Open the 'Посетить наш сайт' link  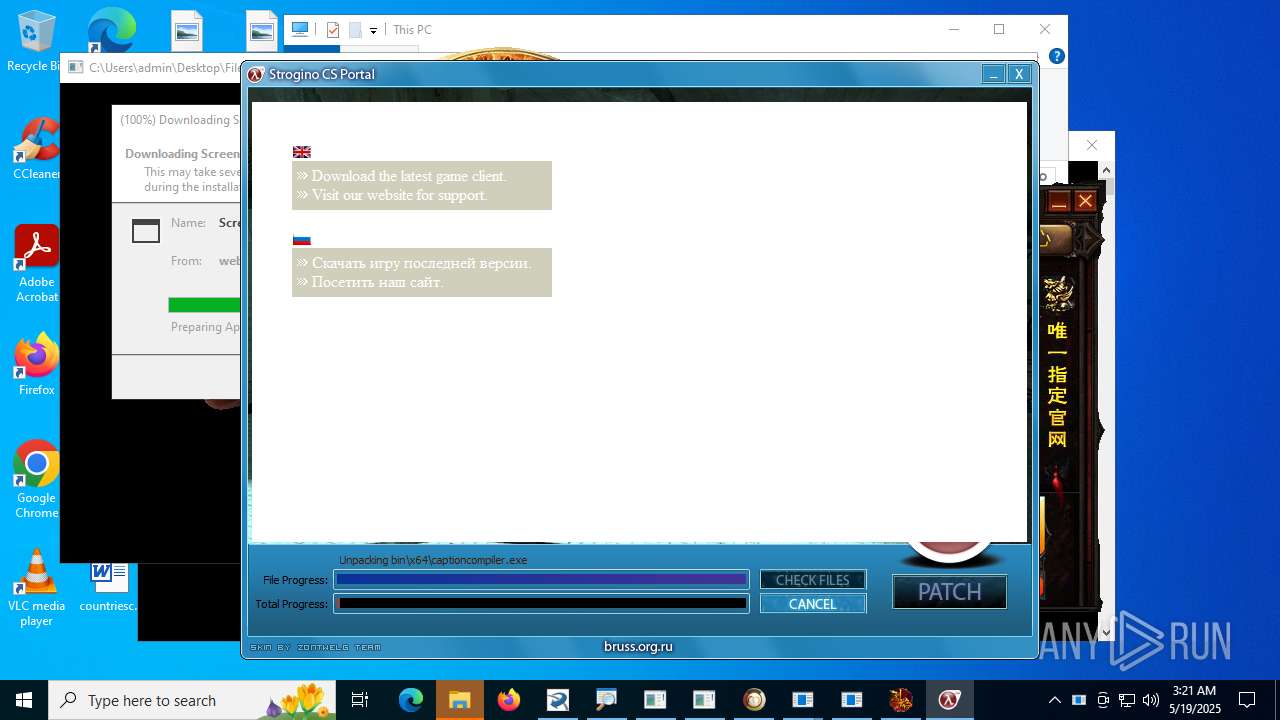(x=377, y=282)
